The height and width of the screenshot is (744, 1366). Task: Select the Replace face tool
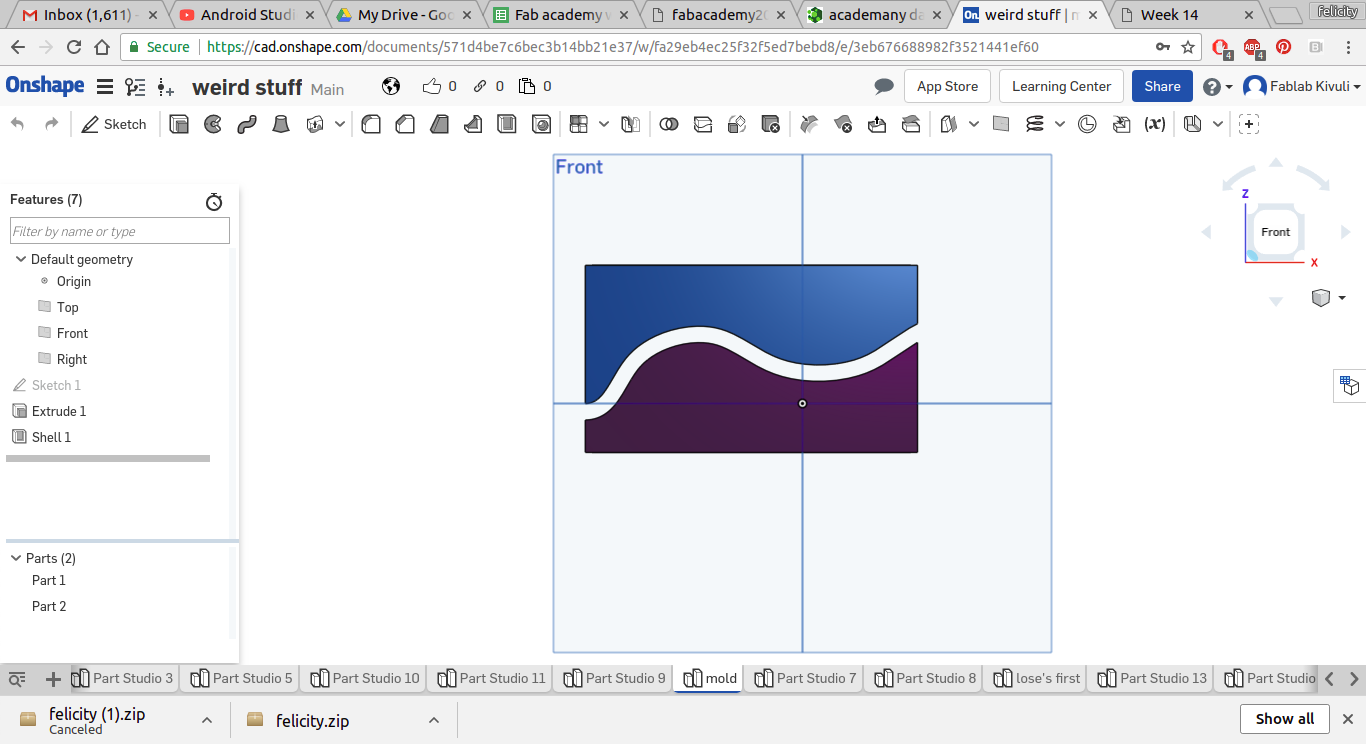tap(911, 124)
